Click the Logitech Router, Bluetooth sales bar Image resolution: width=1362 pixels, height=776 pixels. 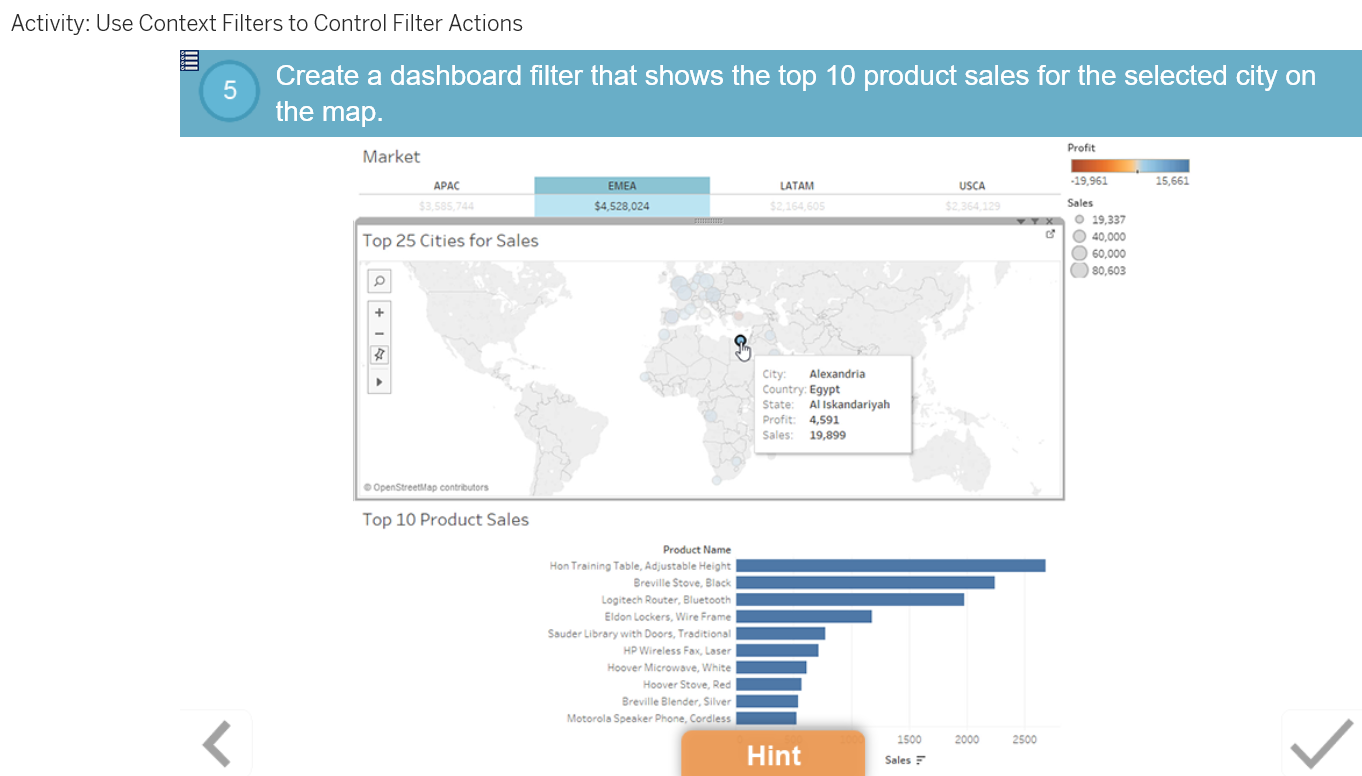point(850,600)
